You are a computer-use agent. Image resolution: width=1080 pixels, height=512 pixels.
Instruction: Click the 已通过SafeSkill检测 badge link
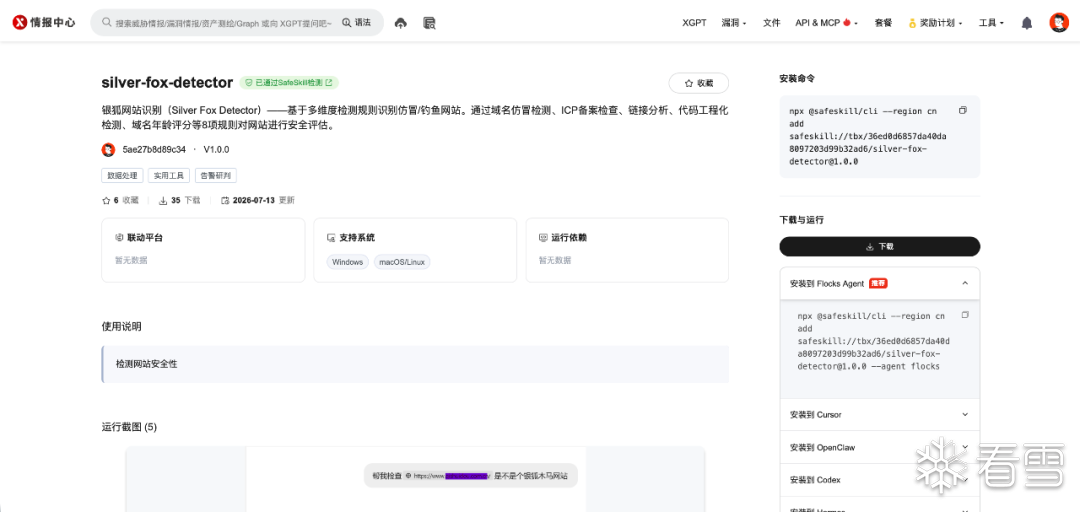(289, 83)
